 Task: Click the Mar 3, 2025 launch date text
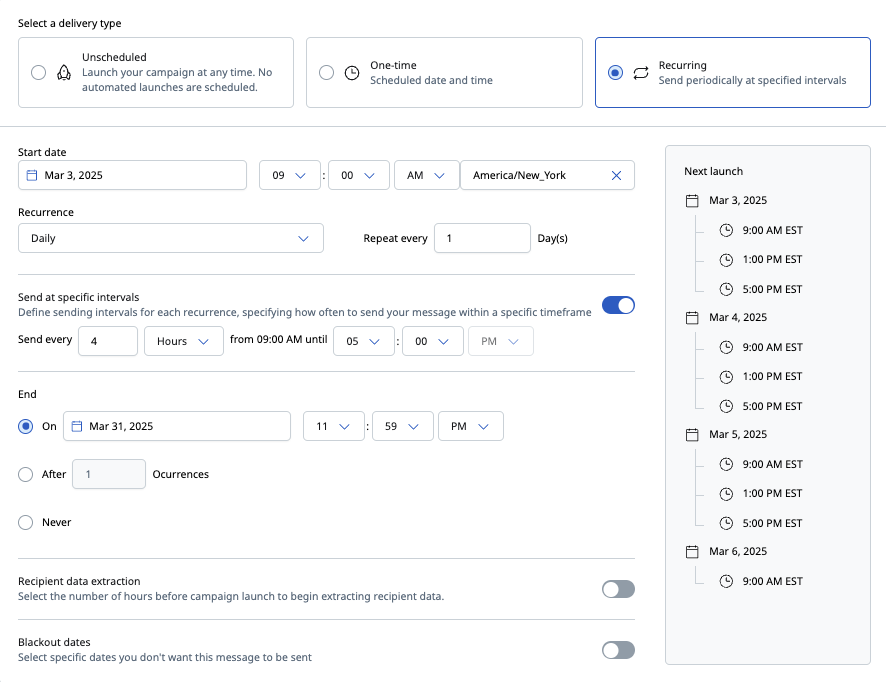(x=738, y=200)
